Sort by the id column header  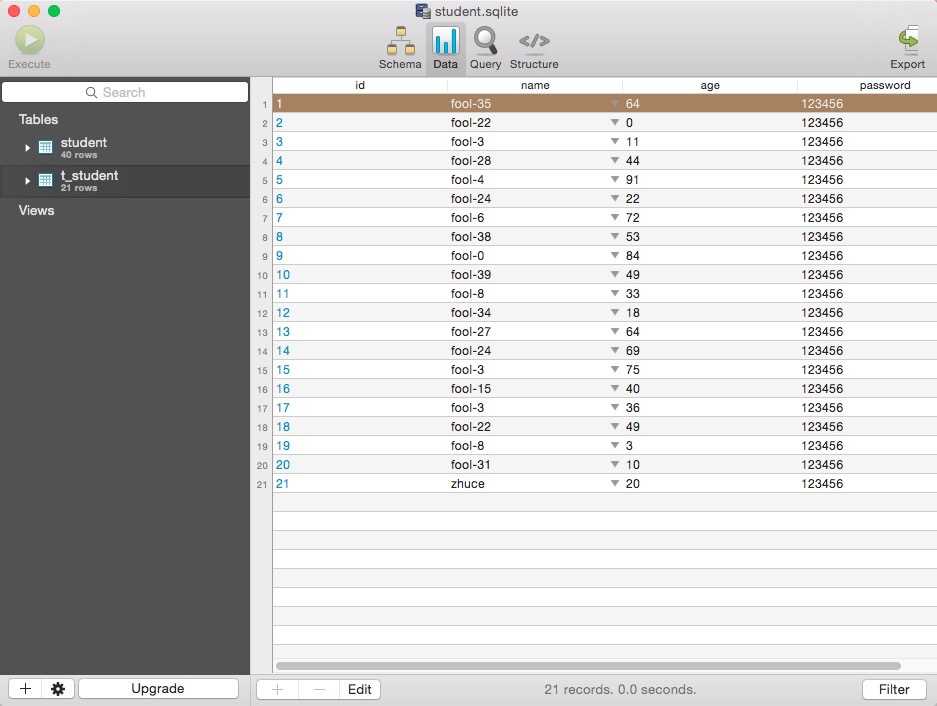(360, 85)
